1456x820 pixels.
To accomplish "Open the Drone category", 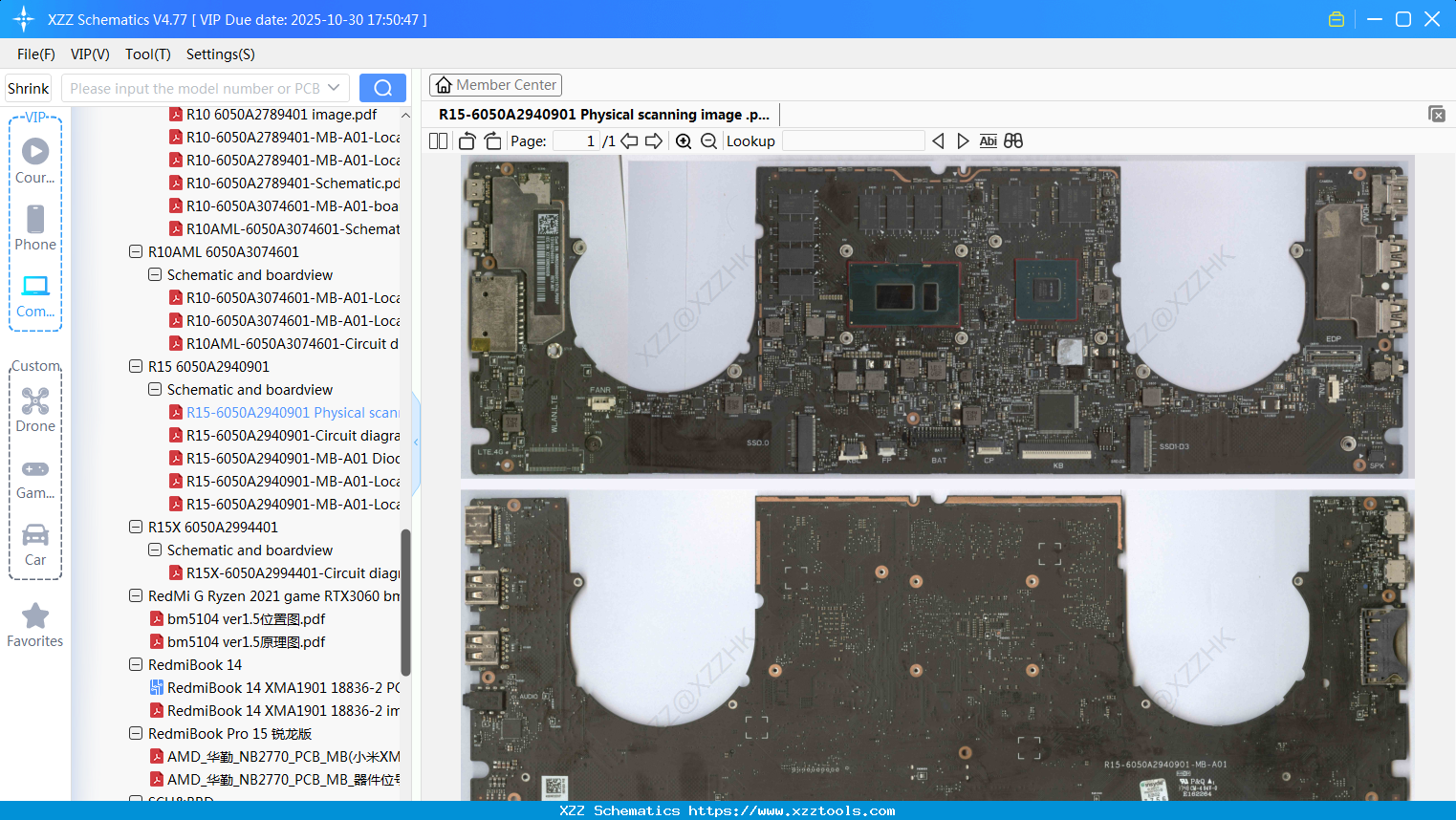I will click(x=35, y=409).
